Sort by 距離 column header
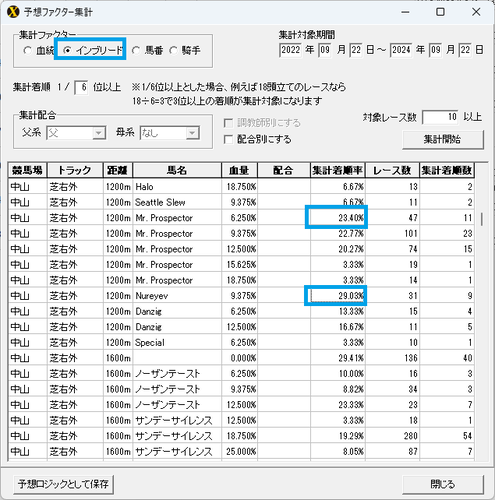Image resolution: width=495 pixels, height=500 pixels. [x=118, y=171]
